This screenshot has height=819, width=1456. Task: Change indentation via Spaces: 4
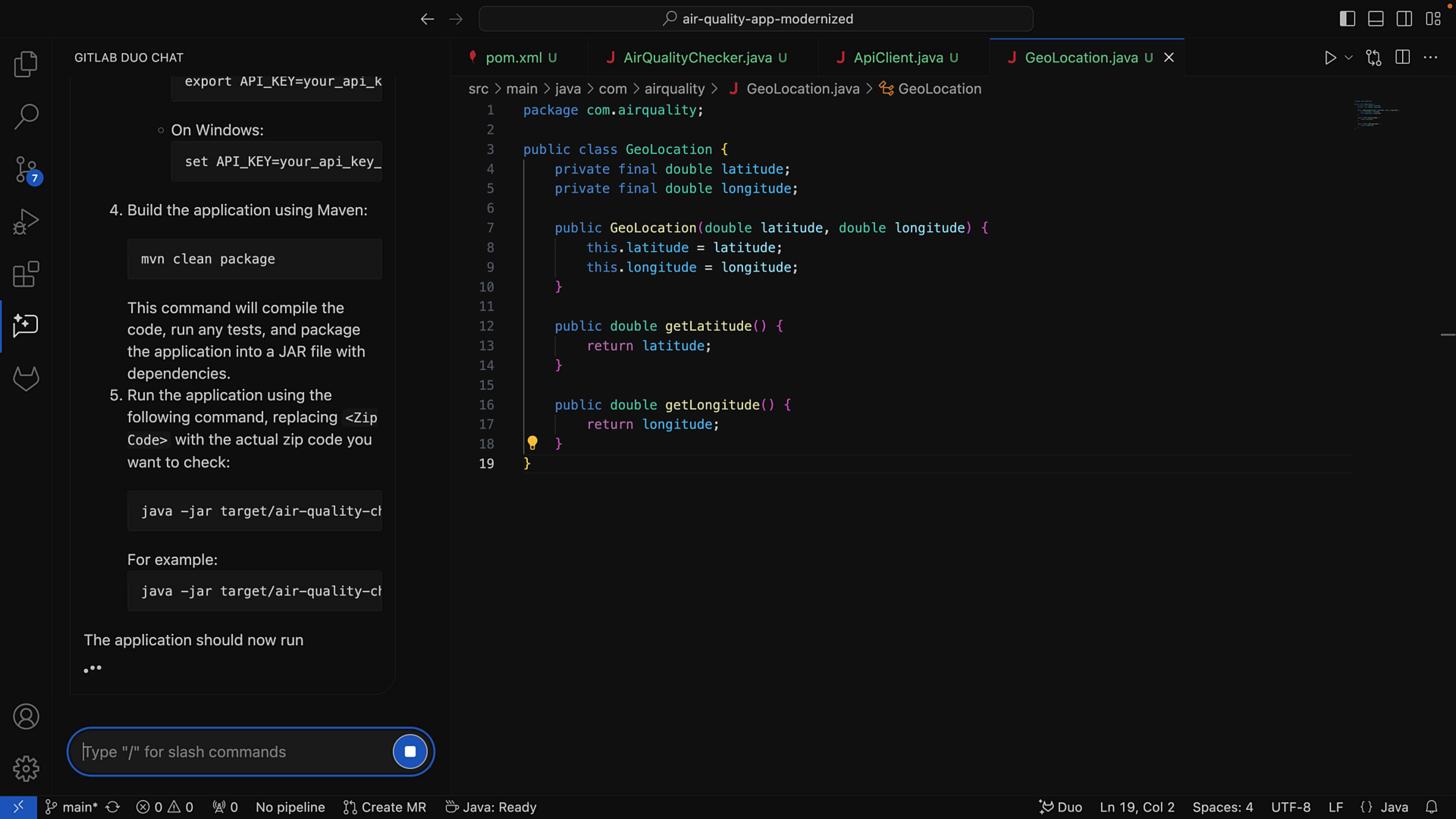click(x=1222, y=807)
